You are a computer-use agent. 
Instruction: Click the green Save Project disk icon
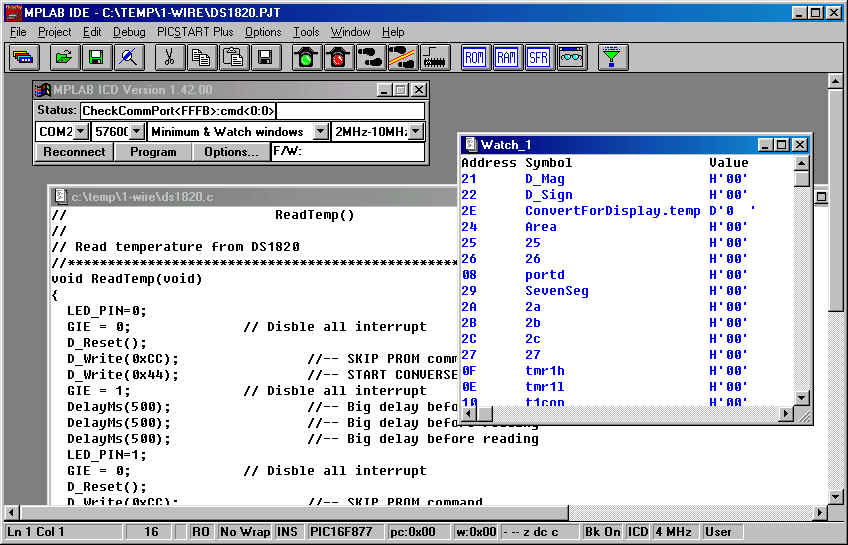(97, 57)
